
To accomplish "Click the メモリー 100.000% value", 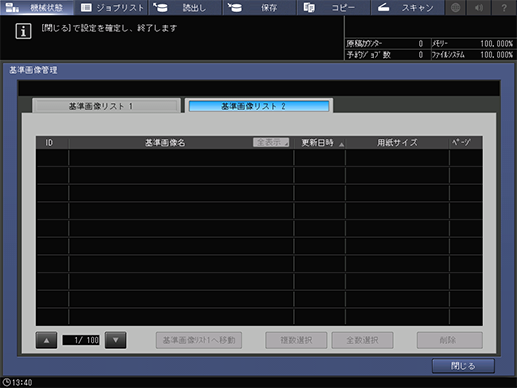I will (x=496, y=44).
